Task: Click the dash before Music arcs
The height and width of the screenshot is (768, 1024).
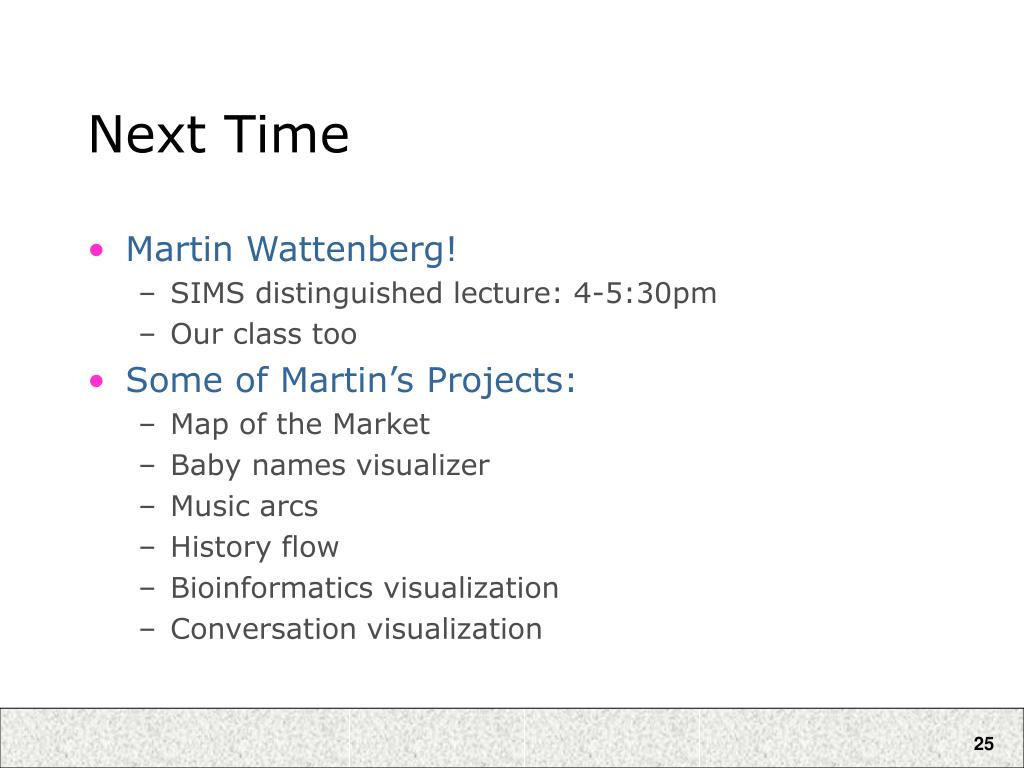Action: [148, 507]
